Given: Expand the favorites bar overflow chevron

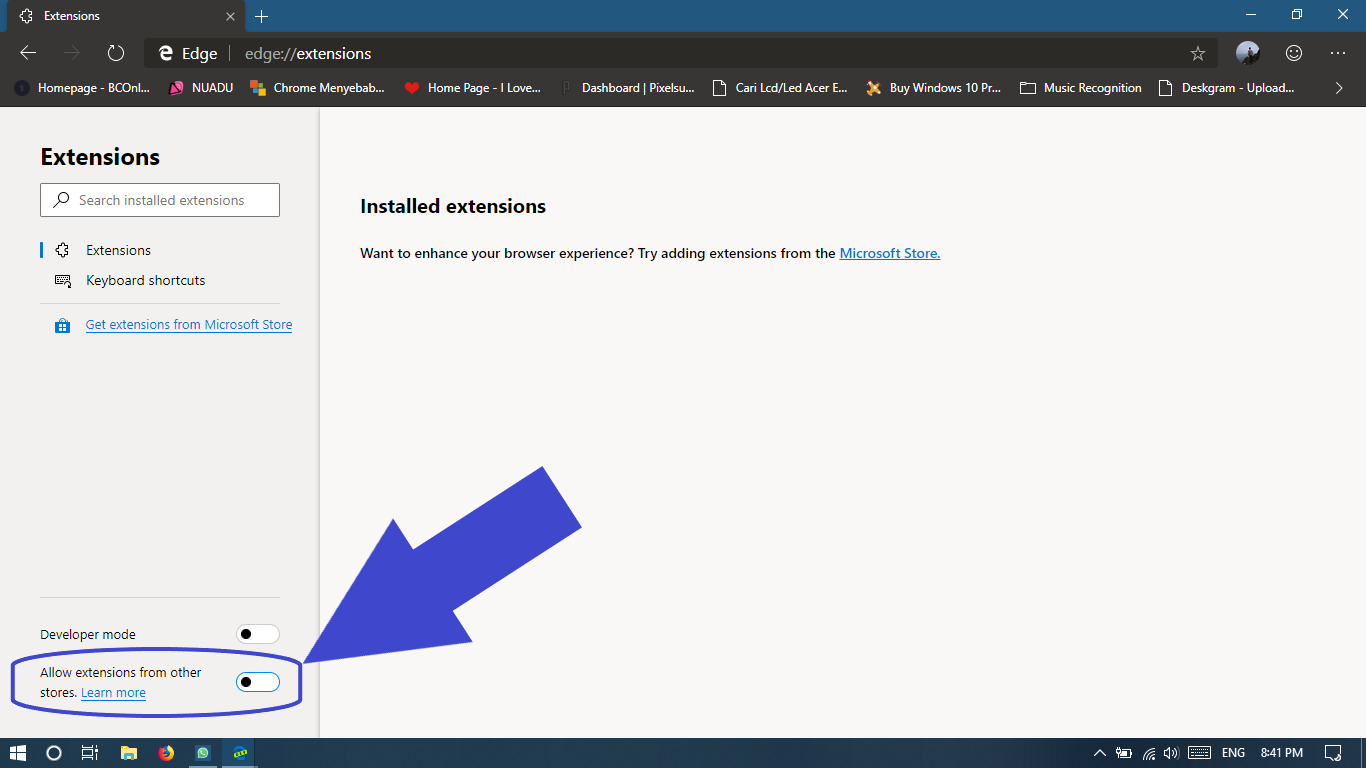Looking at the screenshot, I should (x=1339, y=88).
